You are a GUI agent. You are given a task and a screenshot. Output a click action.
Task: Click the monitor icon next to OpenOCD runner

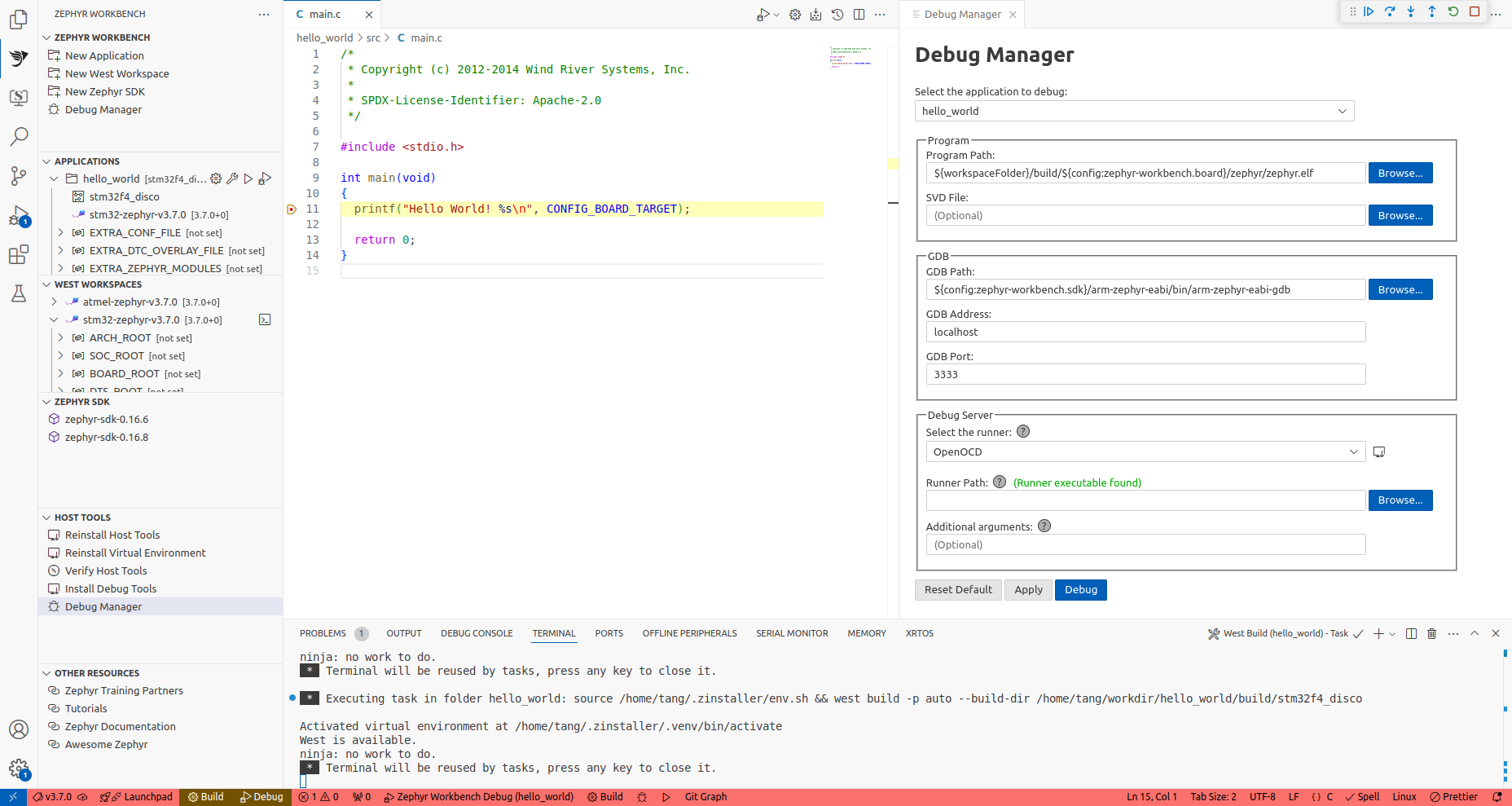[x=1379, y=452]
